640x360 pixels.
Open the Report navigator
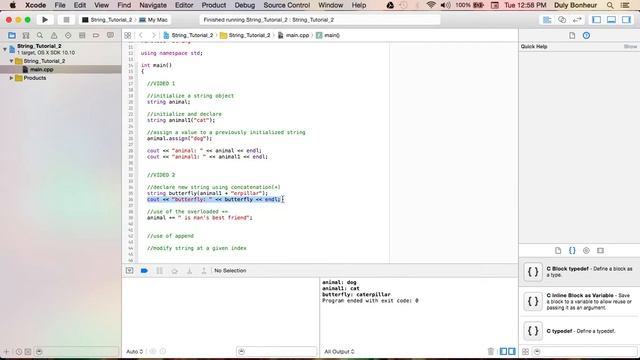pos(110,36)
